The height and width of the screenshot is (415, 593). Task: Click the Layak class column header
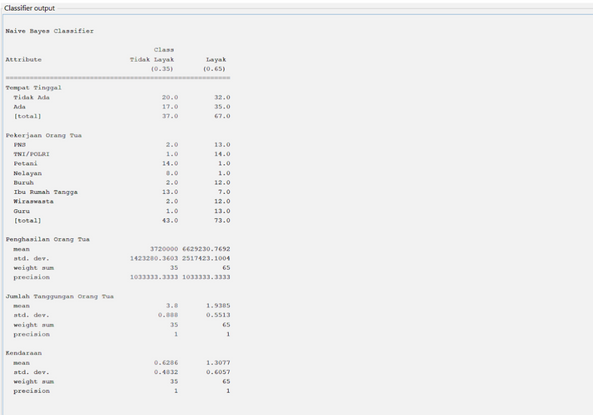(216, 59)
